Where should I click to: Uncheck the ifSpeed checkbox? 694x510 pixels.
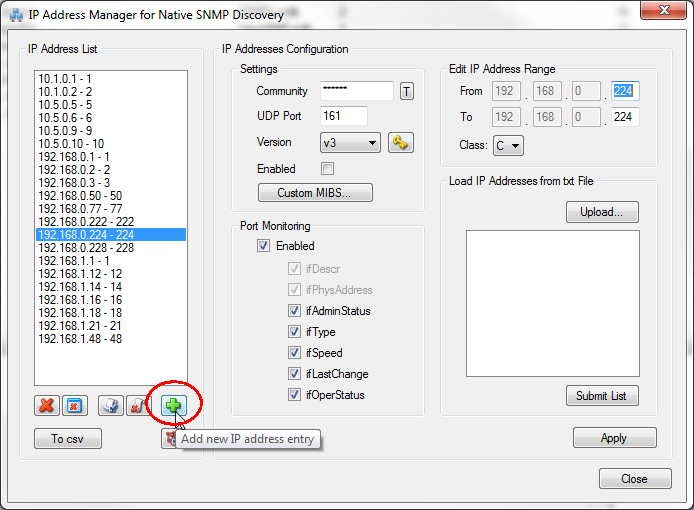pyautogui.click(x=294, y=353)
